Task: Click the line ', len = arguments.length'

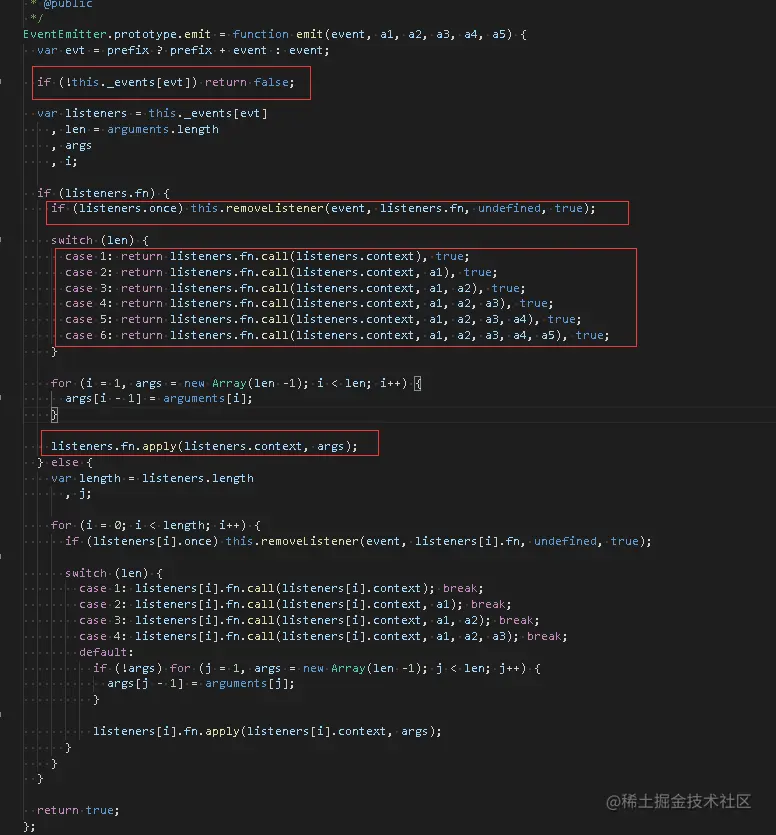Action: (x=135, y=129)
